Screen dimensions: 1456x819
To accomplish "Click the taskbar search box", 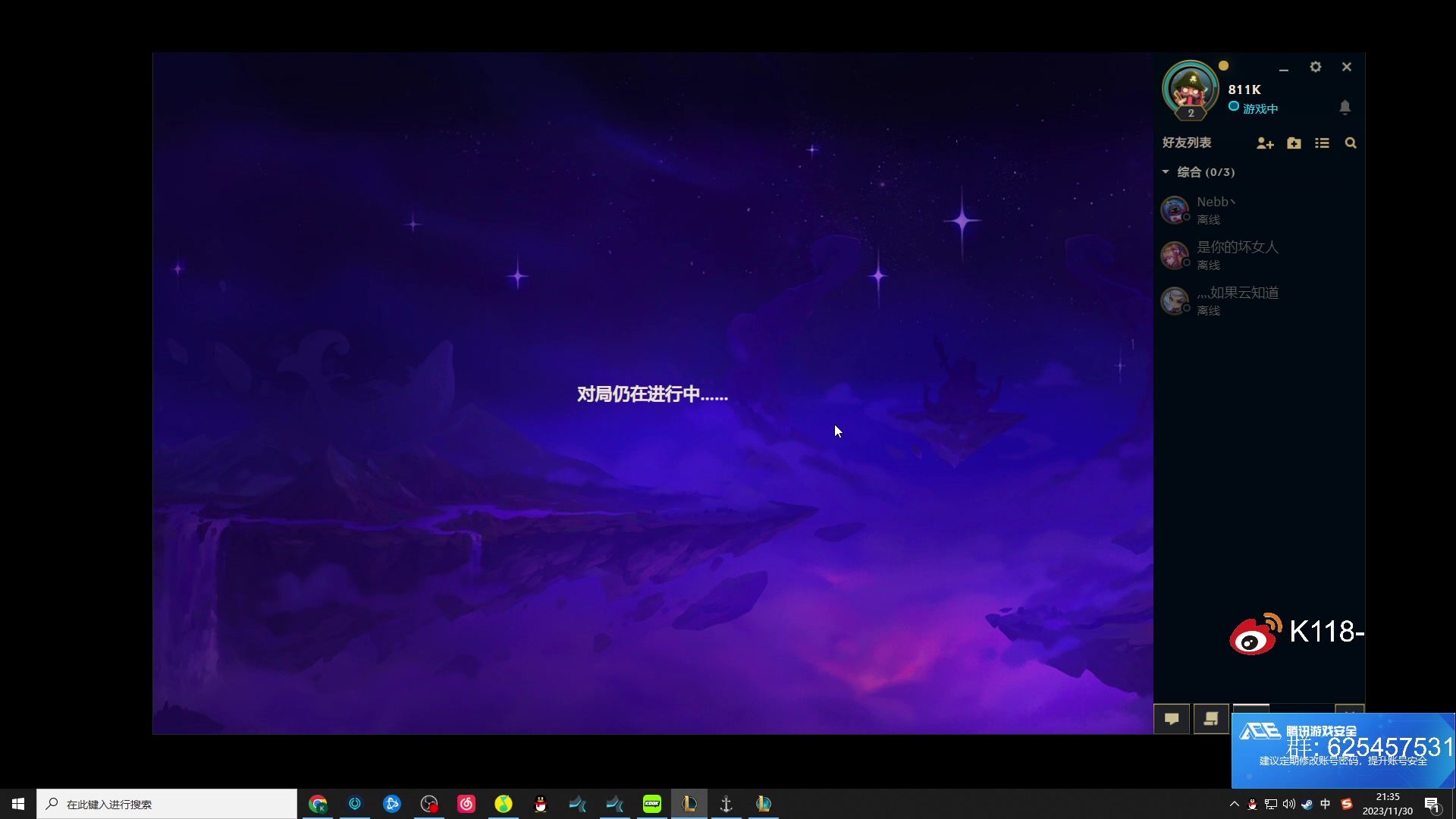I will [167, 804].
